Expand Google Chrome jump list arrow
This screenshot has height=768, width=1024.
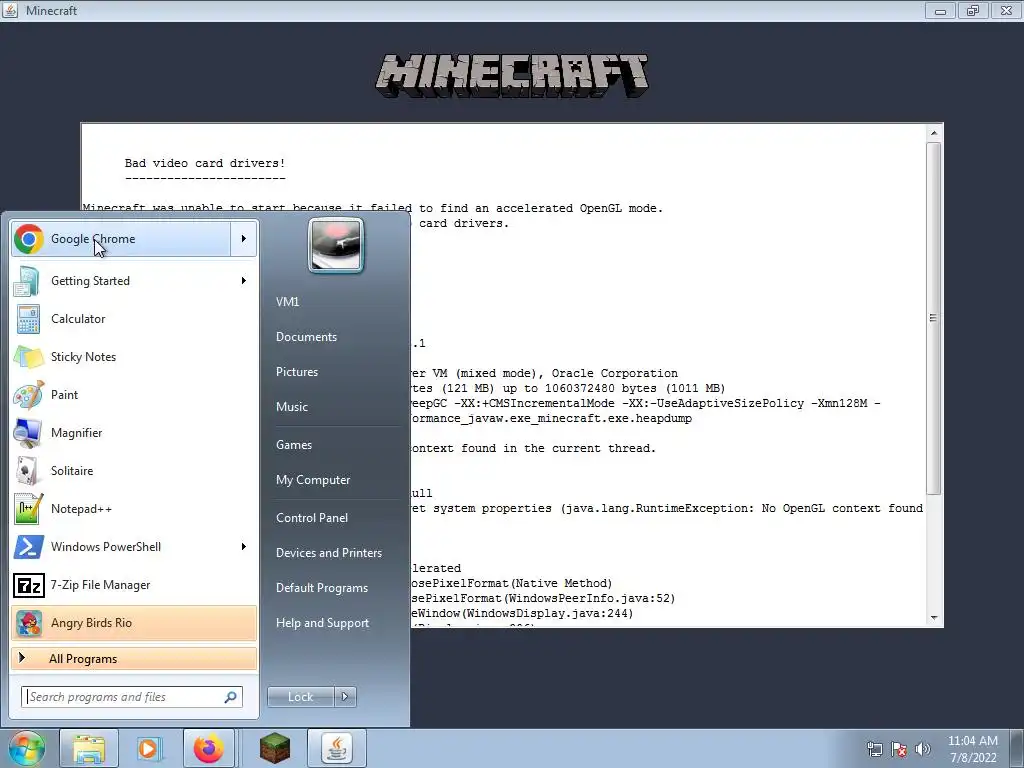point(244,239)
